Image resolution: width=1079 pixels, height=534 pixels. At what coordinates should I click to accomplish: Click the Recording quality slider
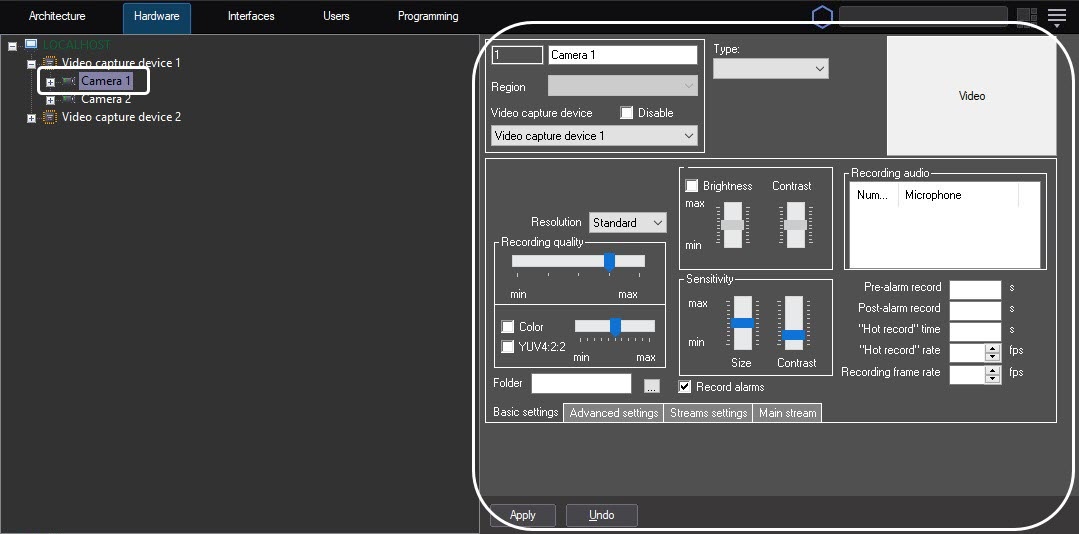tap(578, 261)
